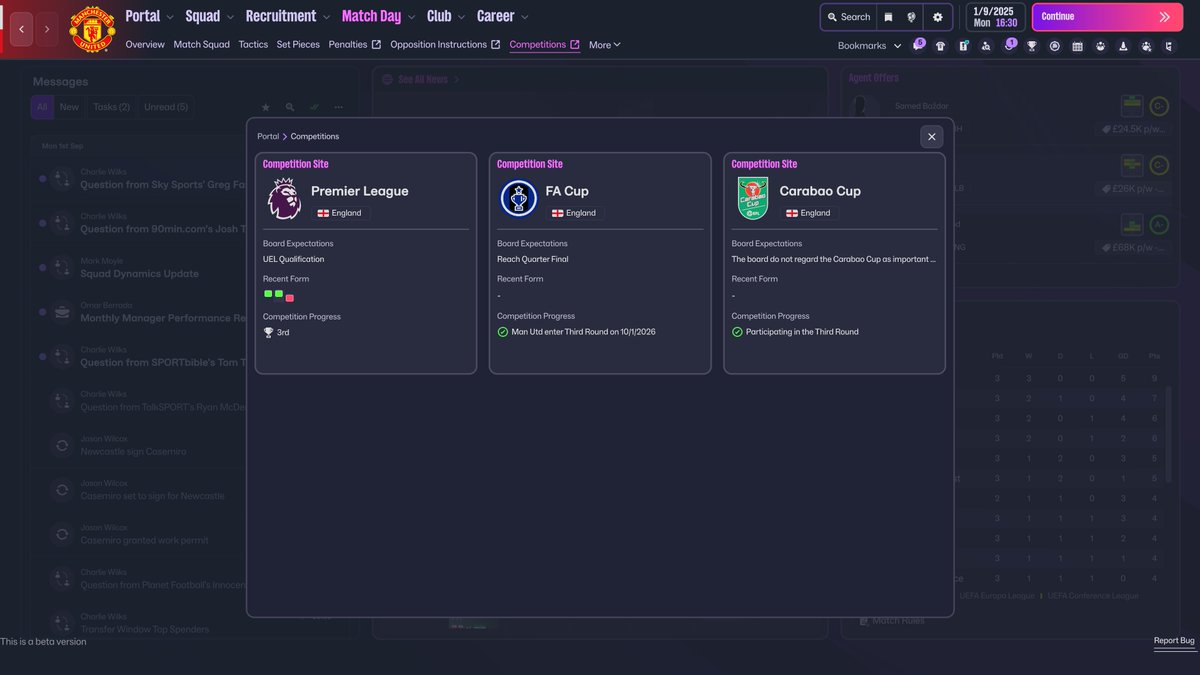Open the exclamation report icon shortcut
The height and width of the screenshot is (675, 1200).
(963, 46)
